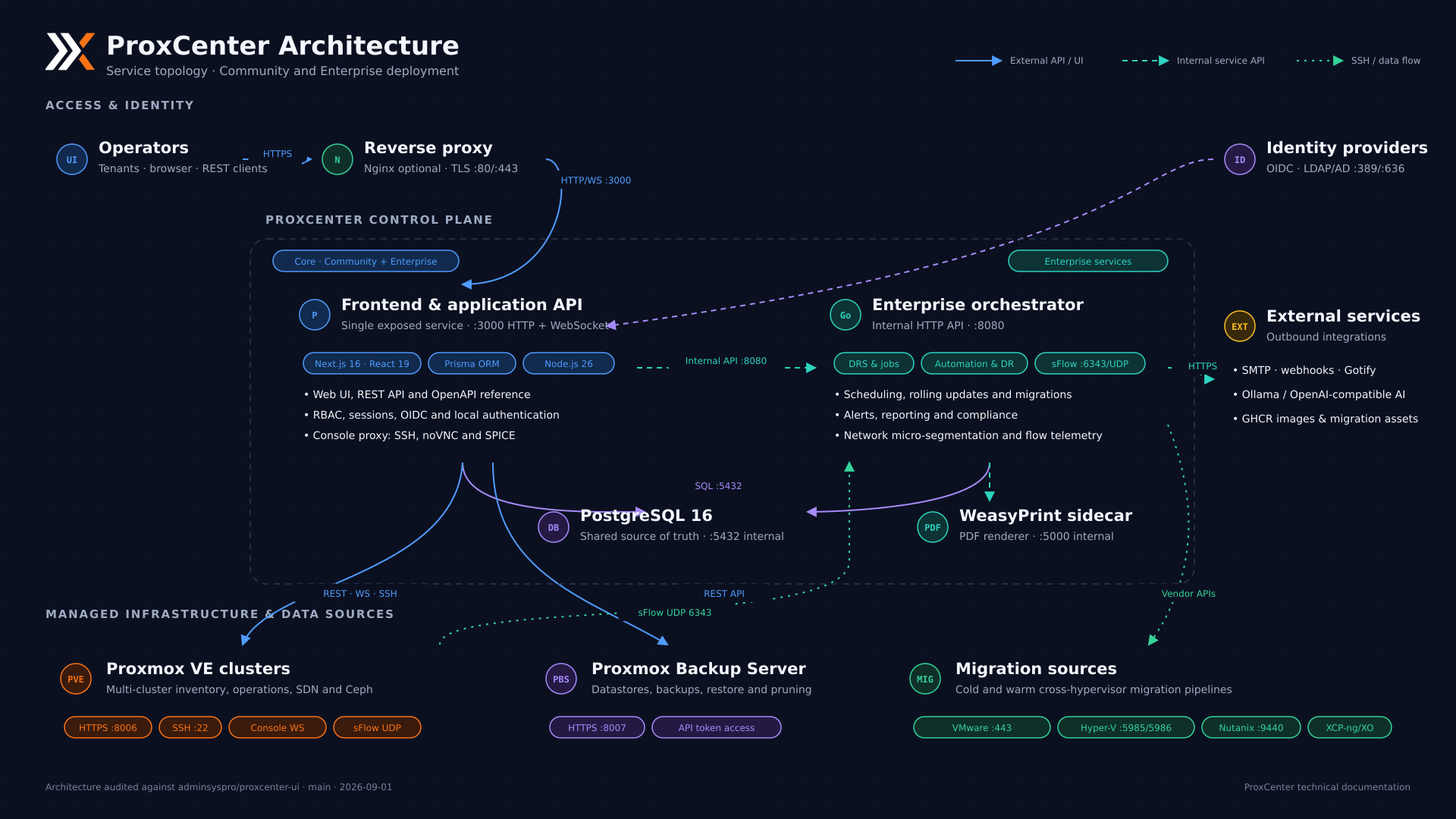
Task: Click the ACCESS & IDENTITY section label
Action: point(120,105)
